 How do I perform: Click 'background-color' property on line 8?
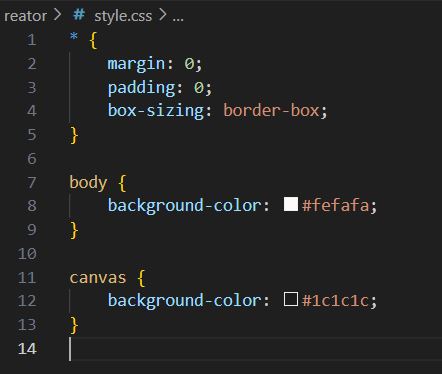[184, 206]
